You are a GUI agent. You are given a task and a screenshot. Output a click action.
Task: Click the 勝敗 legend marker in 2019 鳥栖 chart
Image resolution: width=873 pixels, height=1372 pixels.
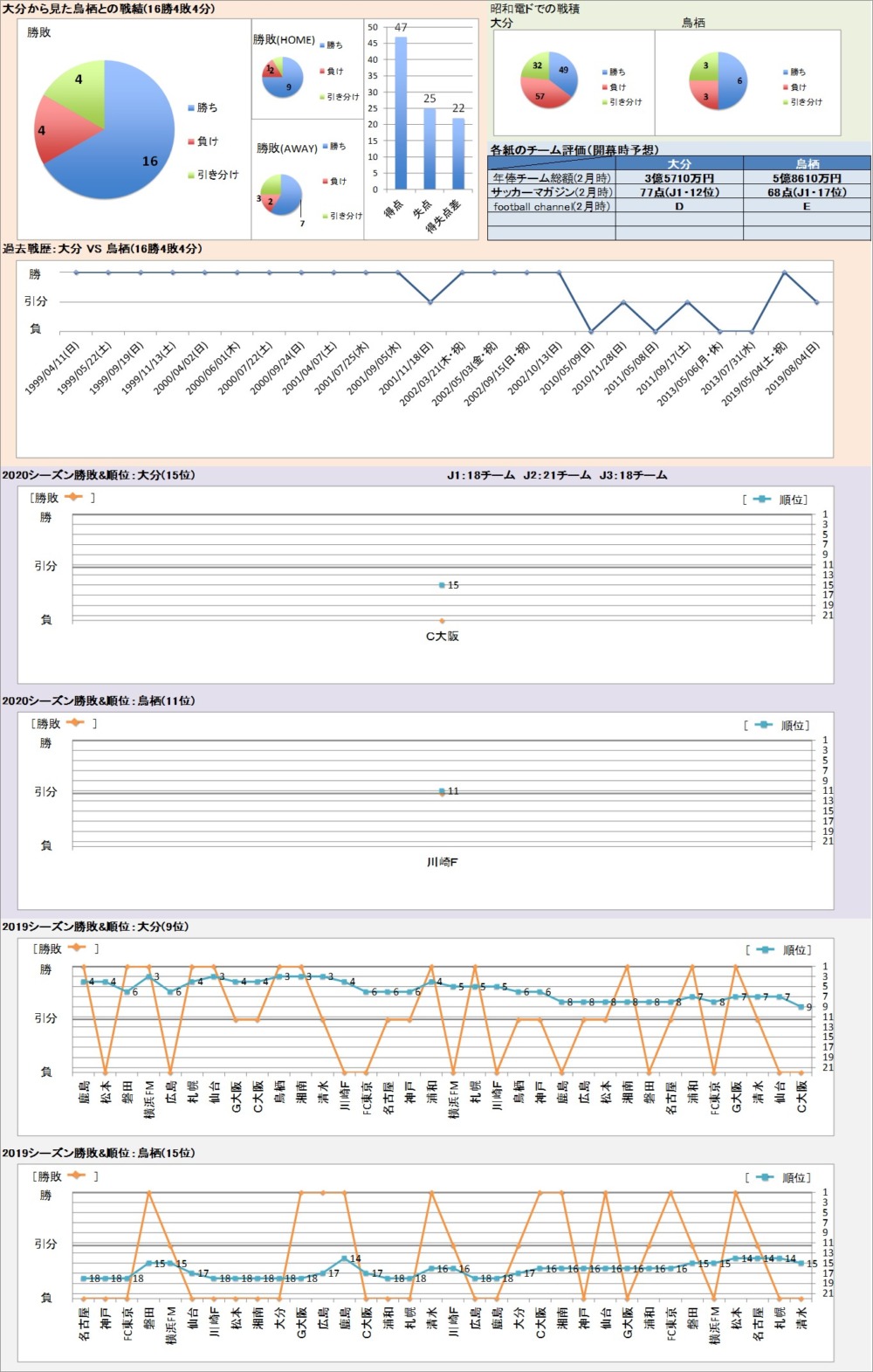[76, 1176]
